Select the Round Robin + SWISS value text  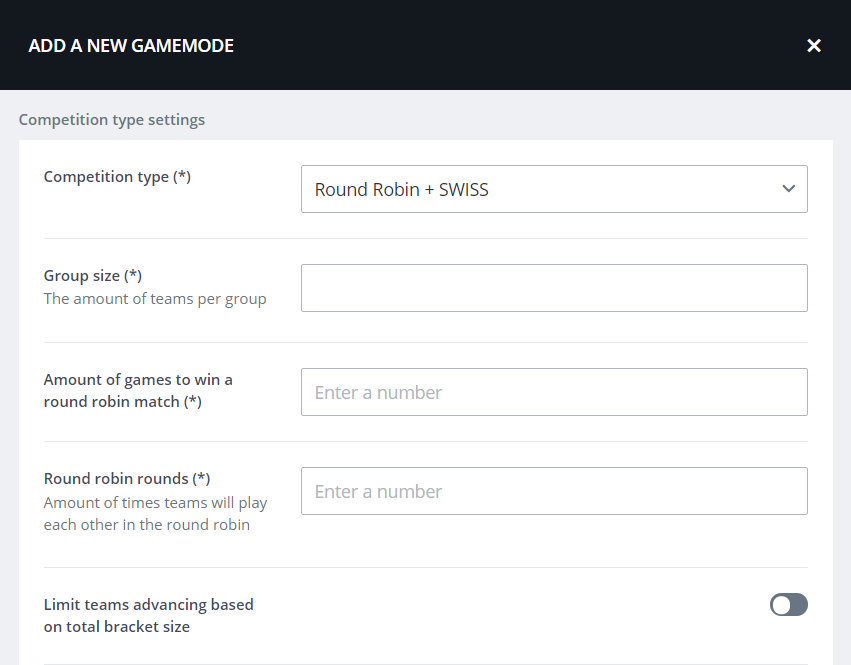[401, 189]
